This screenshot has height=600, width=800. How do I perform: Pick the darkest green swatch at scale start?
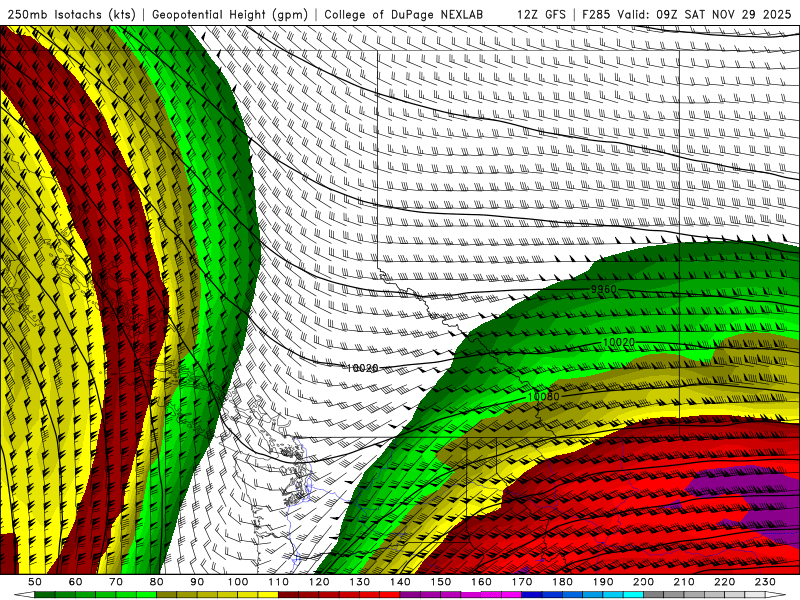coord(45,595)
